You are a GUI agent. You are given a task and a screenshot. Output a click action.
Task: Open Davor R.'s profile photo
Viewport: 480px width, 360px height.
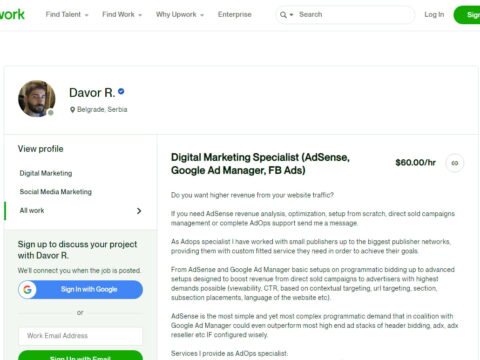[37, 99]
